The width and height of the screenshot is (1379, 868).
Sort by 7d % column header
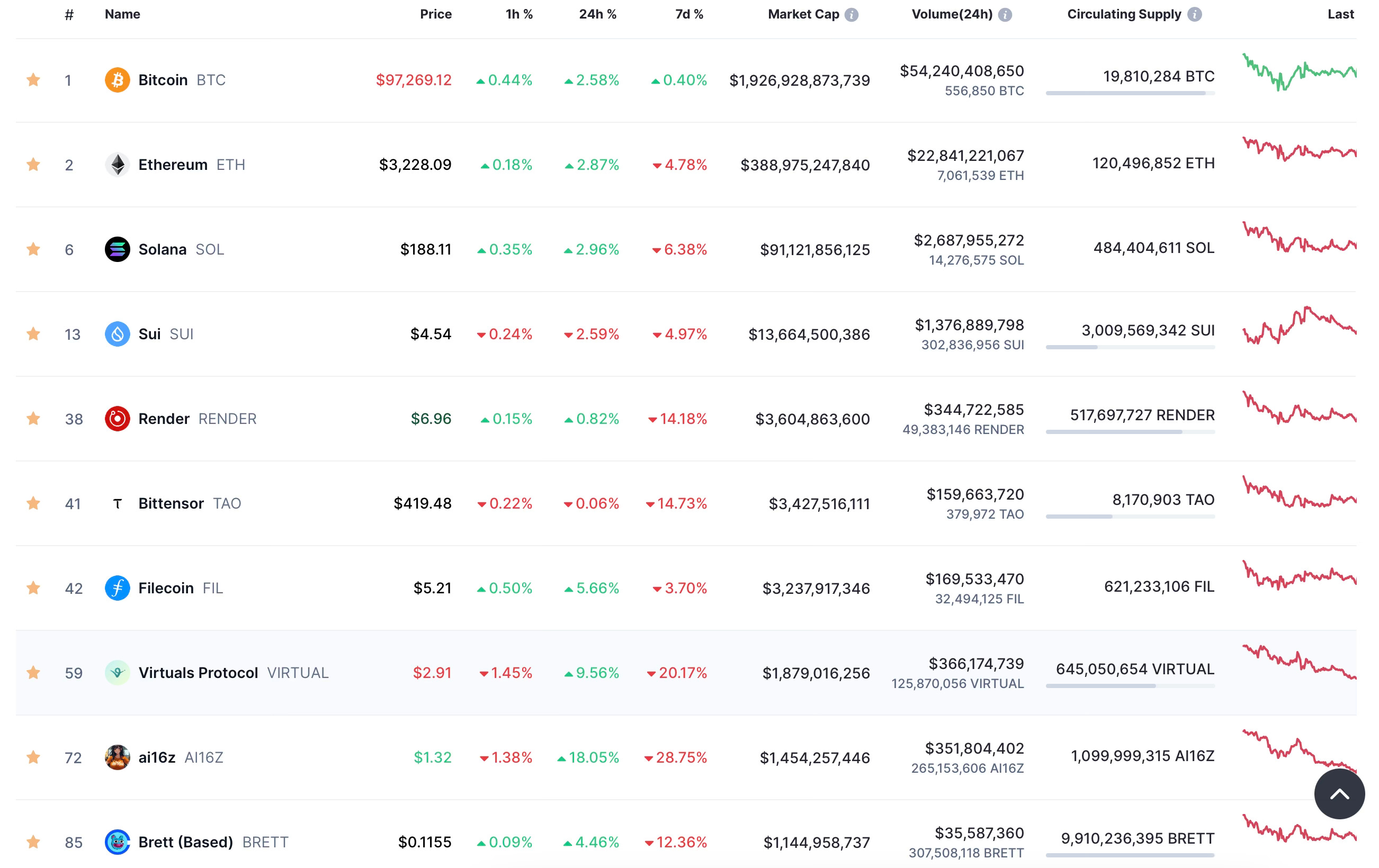tap(689, 14)
